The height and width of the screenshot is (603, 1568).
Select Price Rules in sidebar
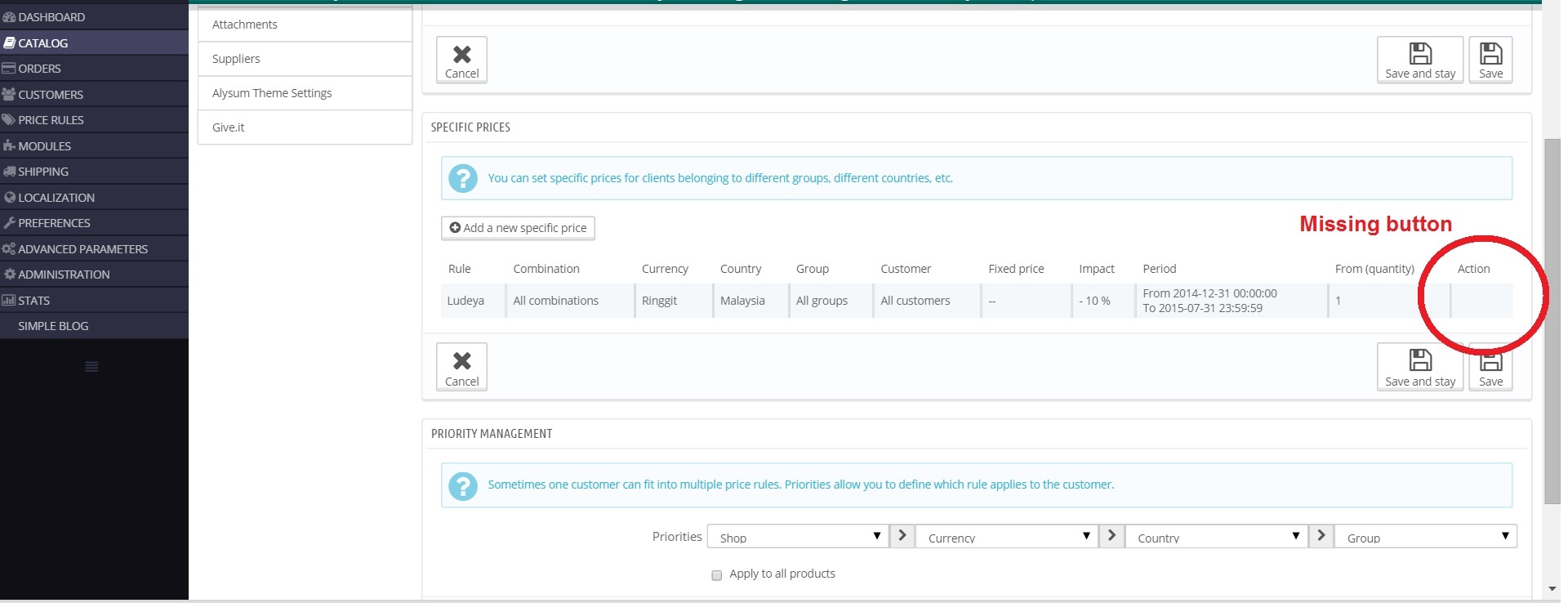coord(94,120)
